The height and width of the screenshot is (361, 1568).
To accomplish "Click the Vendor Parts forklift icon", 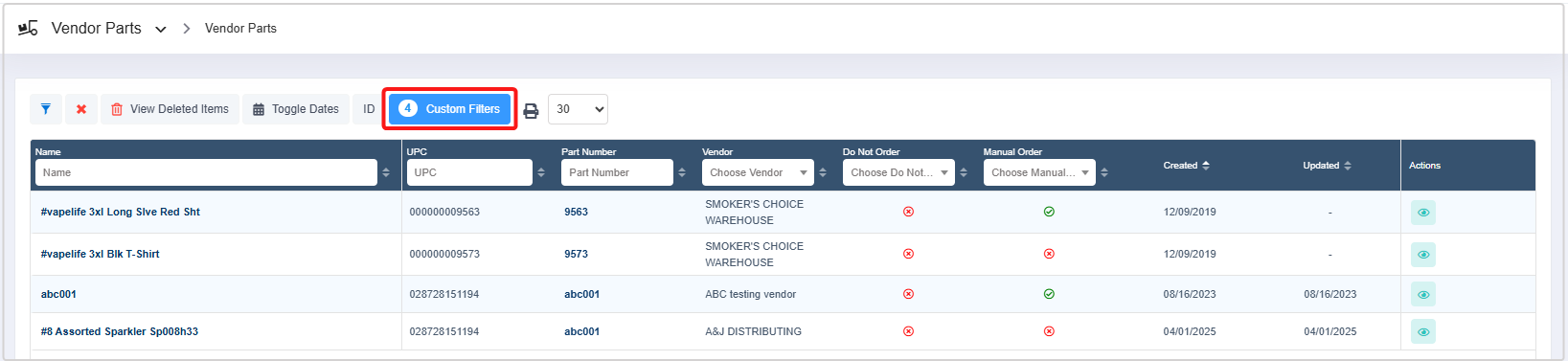I will 28,28.
